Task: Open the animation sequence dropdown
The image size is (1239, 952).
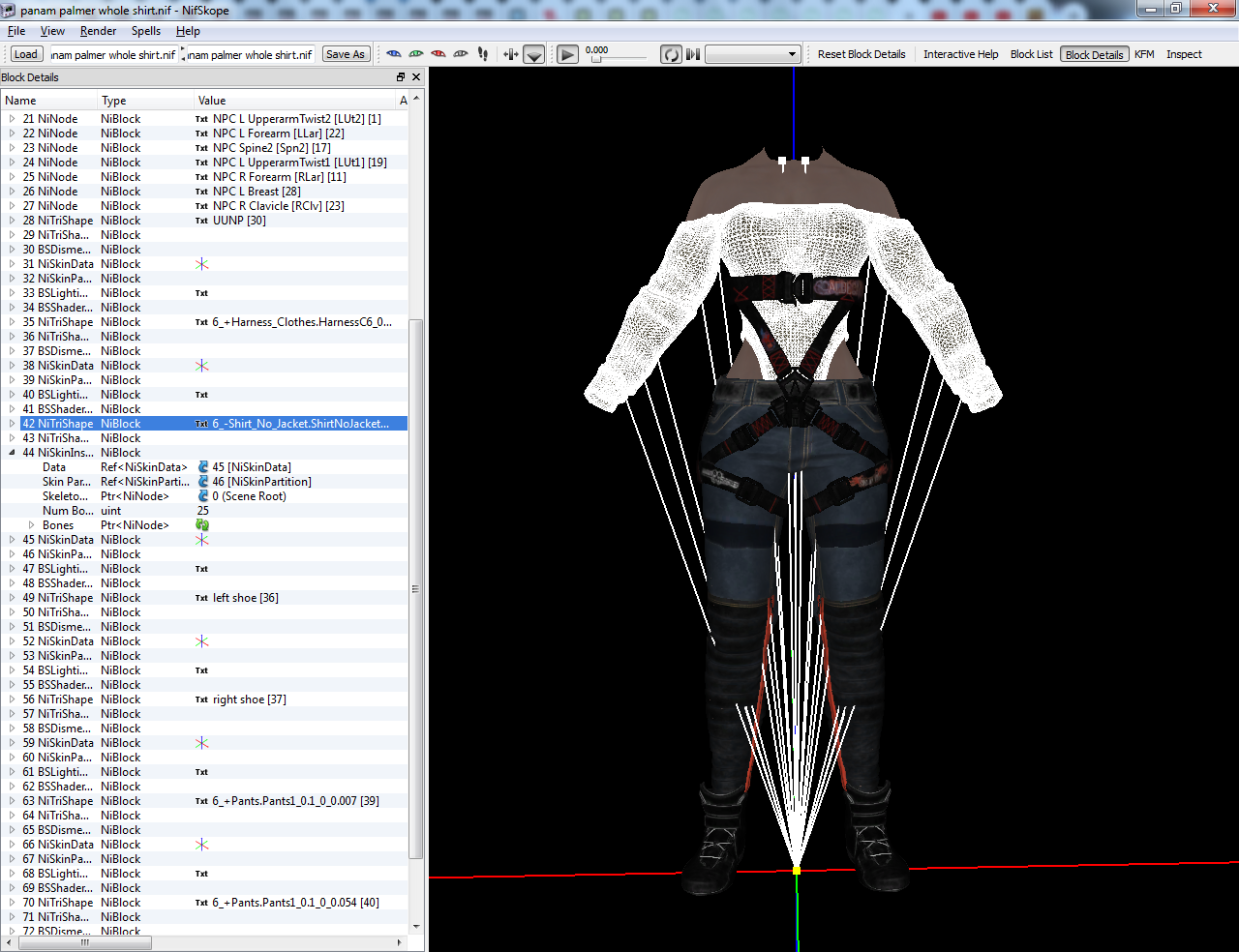Action: (x=753, y=54)
